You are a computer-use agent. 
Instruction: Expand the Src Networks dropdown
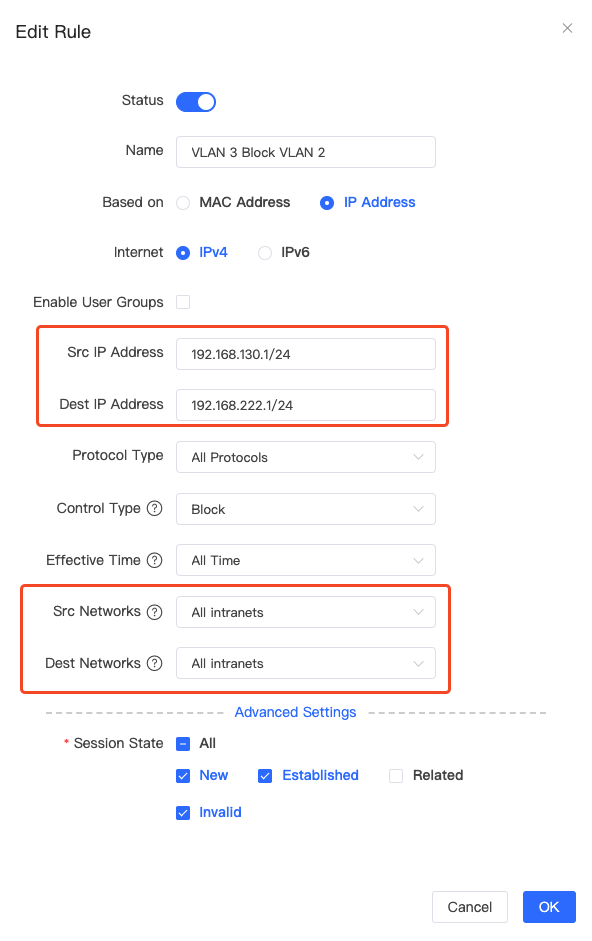[306, 612]
